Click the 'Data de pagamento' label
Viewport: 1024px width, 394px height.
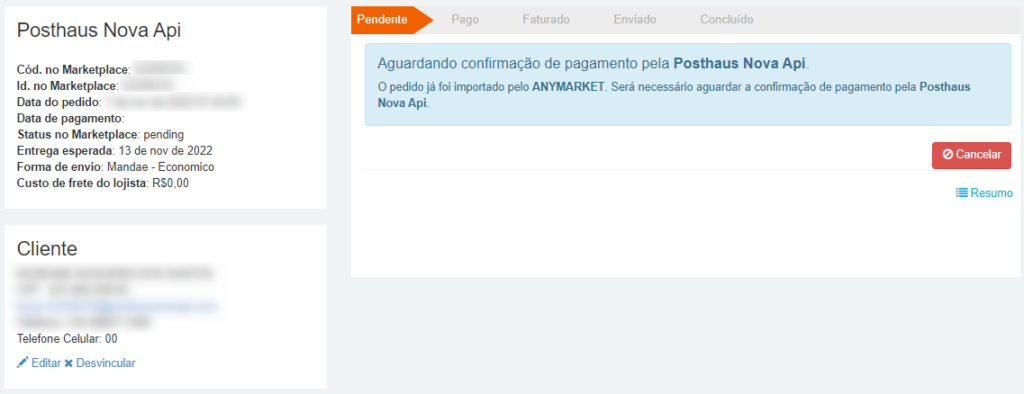(x=71, y=118)
